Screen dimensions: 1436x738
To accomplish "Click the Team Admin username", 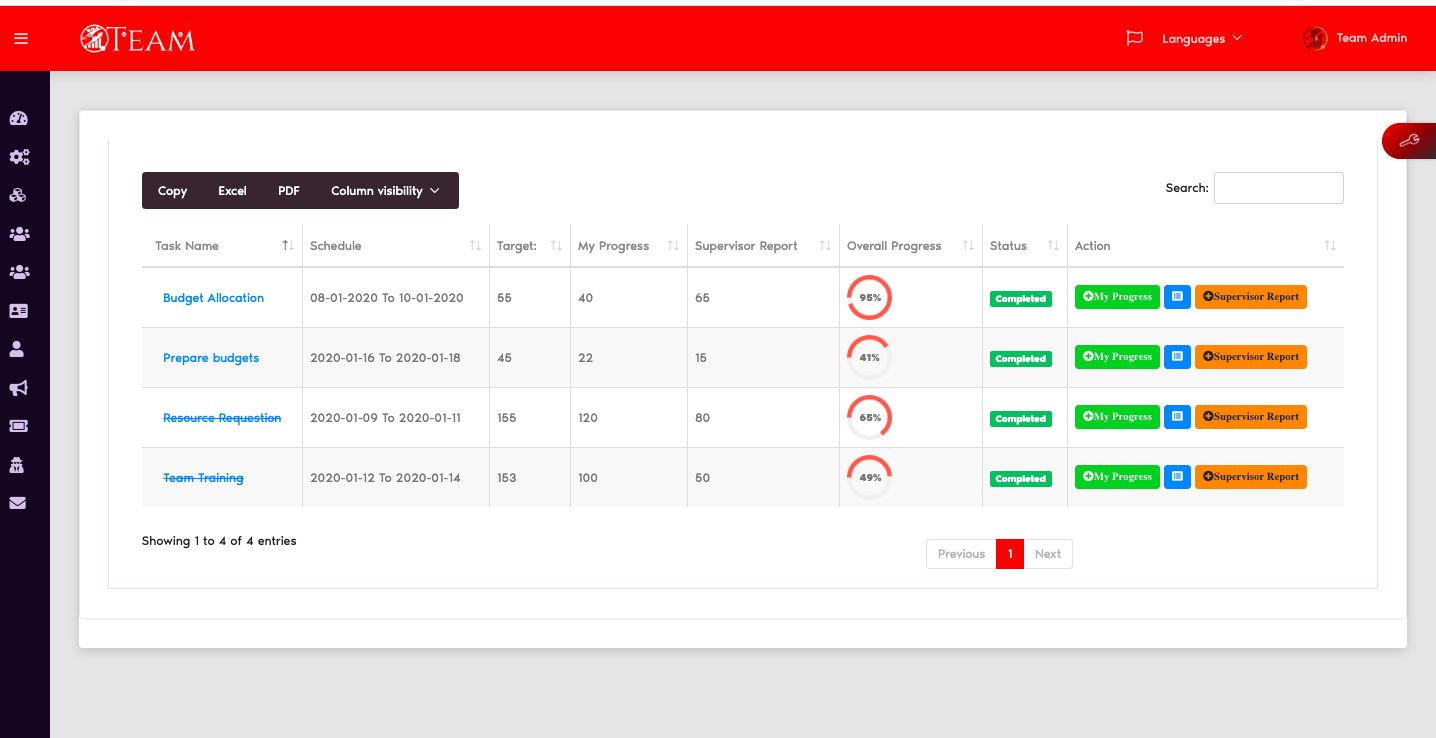I will [1371, 38].
